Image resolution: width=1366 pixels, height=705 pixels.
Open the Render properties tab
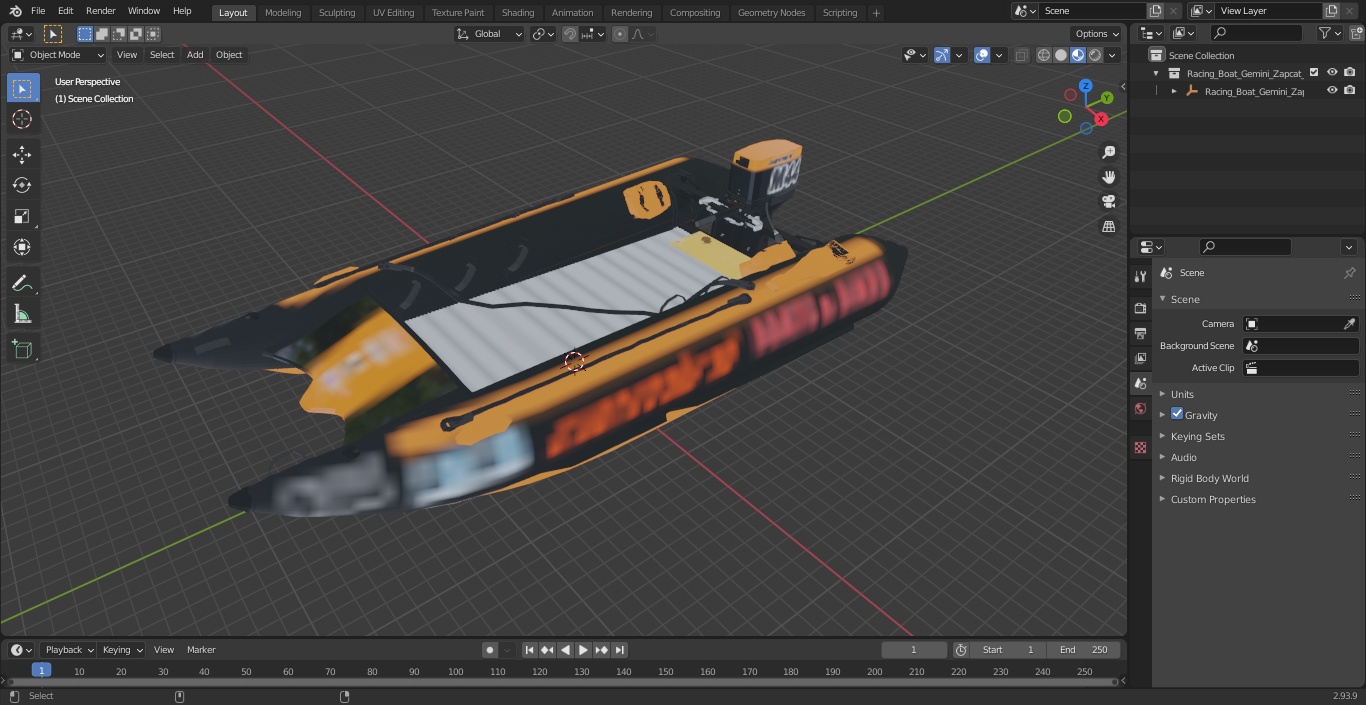[1140, 308]
